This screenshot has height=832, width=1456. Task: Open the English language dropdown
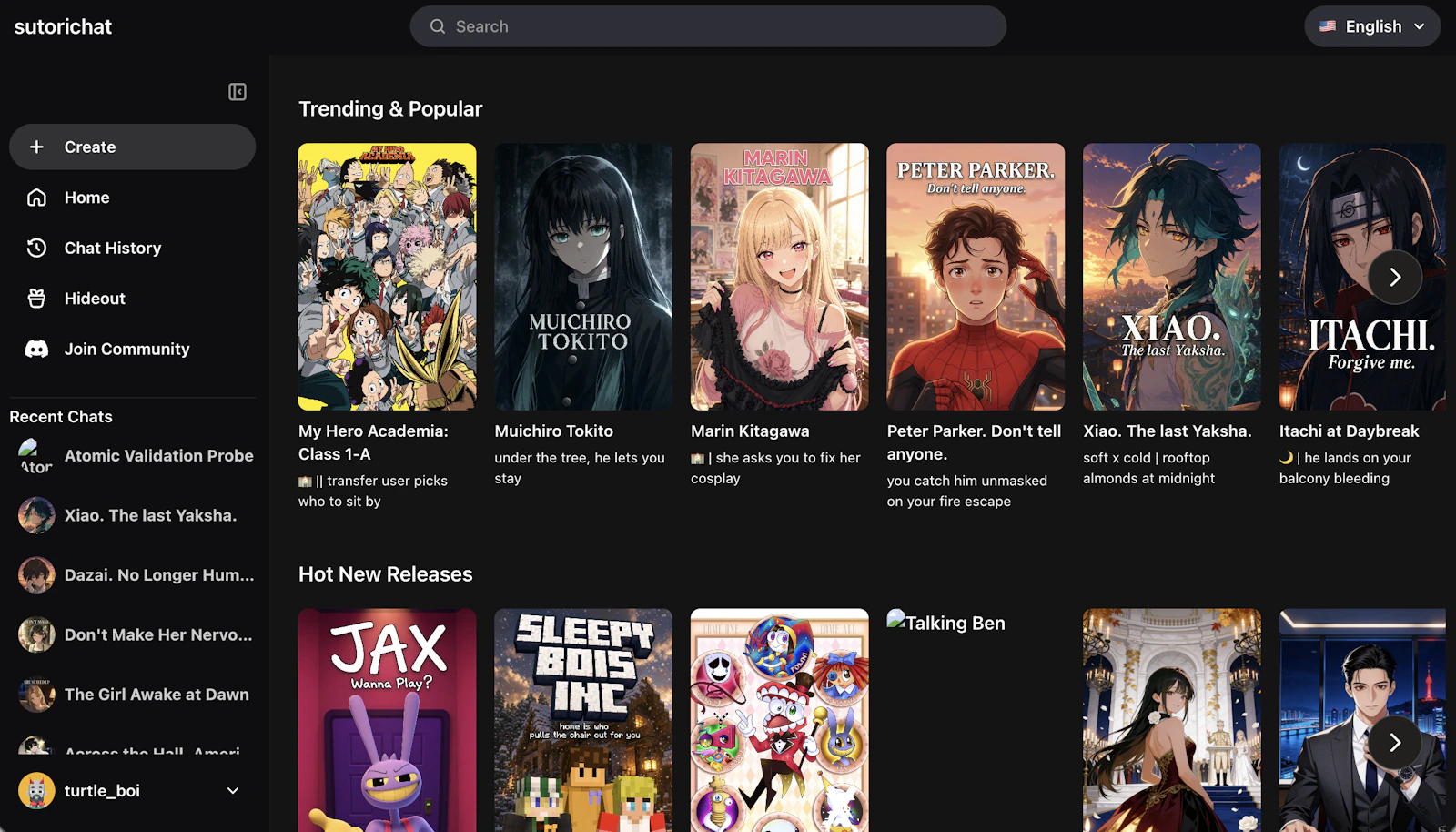1372,26
